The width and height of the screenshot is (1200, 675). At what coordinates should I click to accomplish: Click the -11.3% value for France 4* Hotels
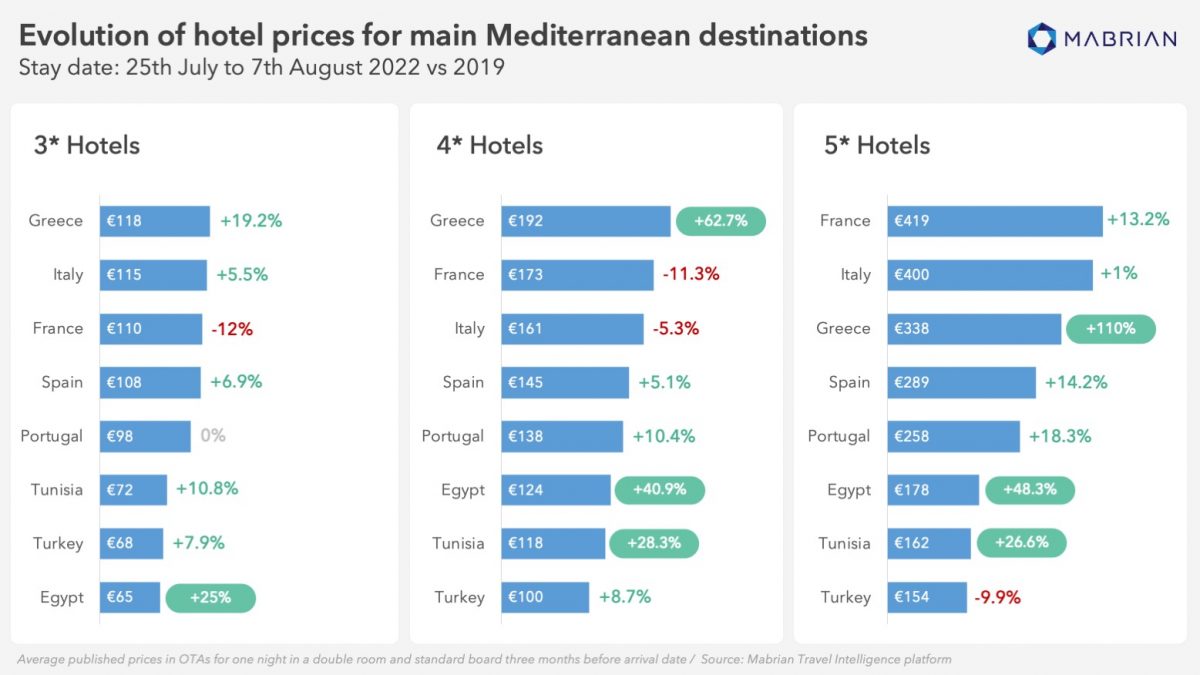click(x=691, y=274)
